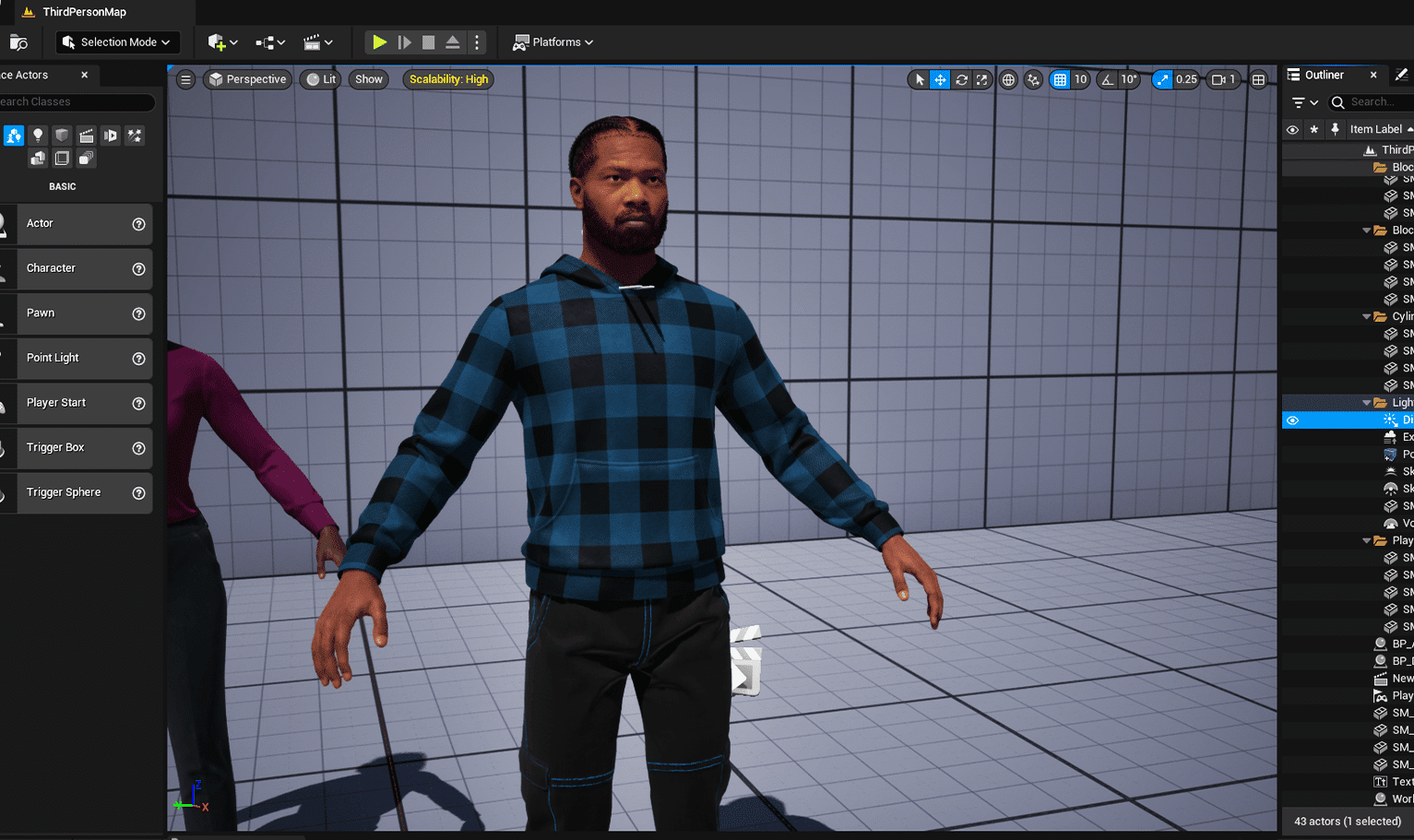This screenshot has height=840, width=1414.
Task: Open the Platforms dropdown
Action: coord(553,42)
